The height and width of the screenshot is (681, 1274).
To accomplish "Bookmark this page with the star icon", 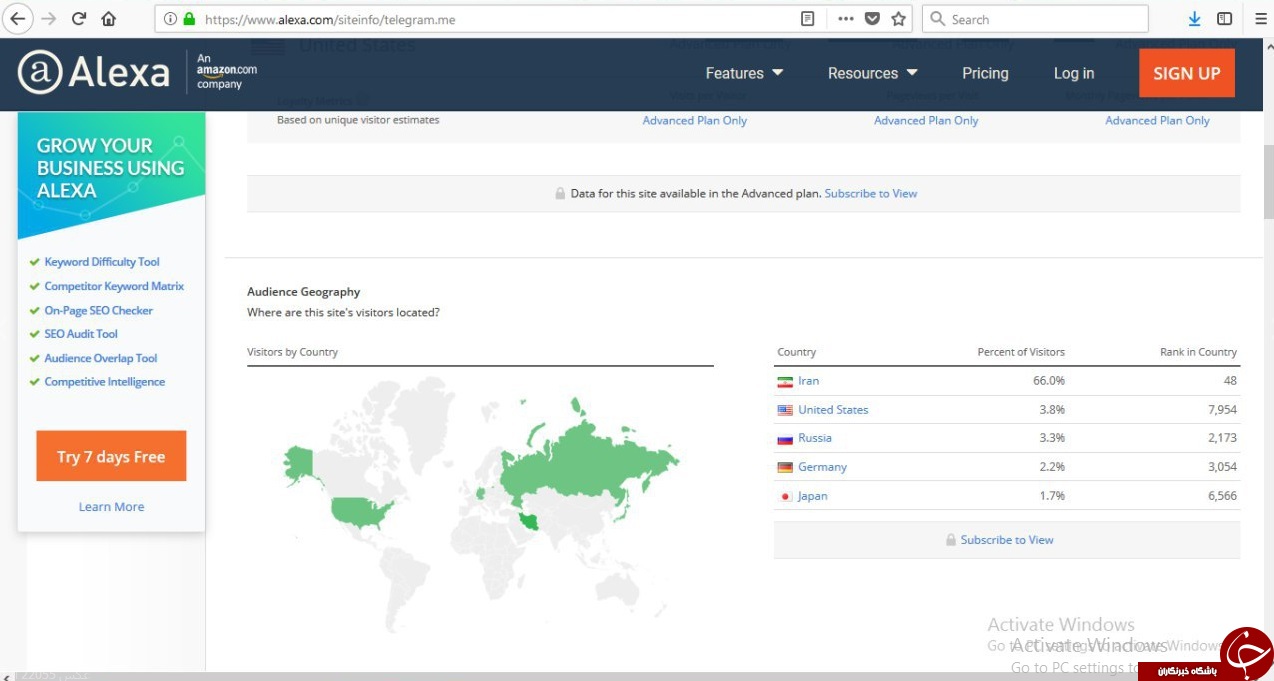I will point(898,18).
